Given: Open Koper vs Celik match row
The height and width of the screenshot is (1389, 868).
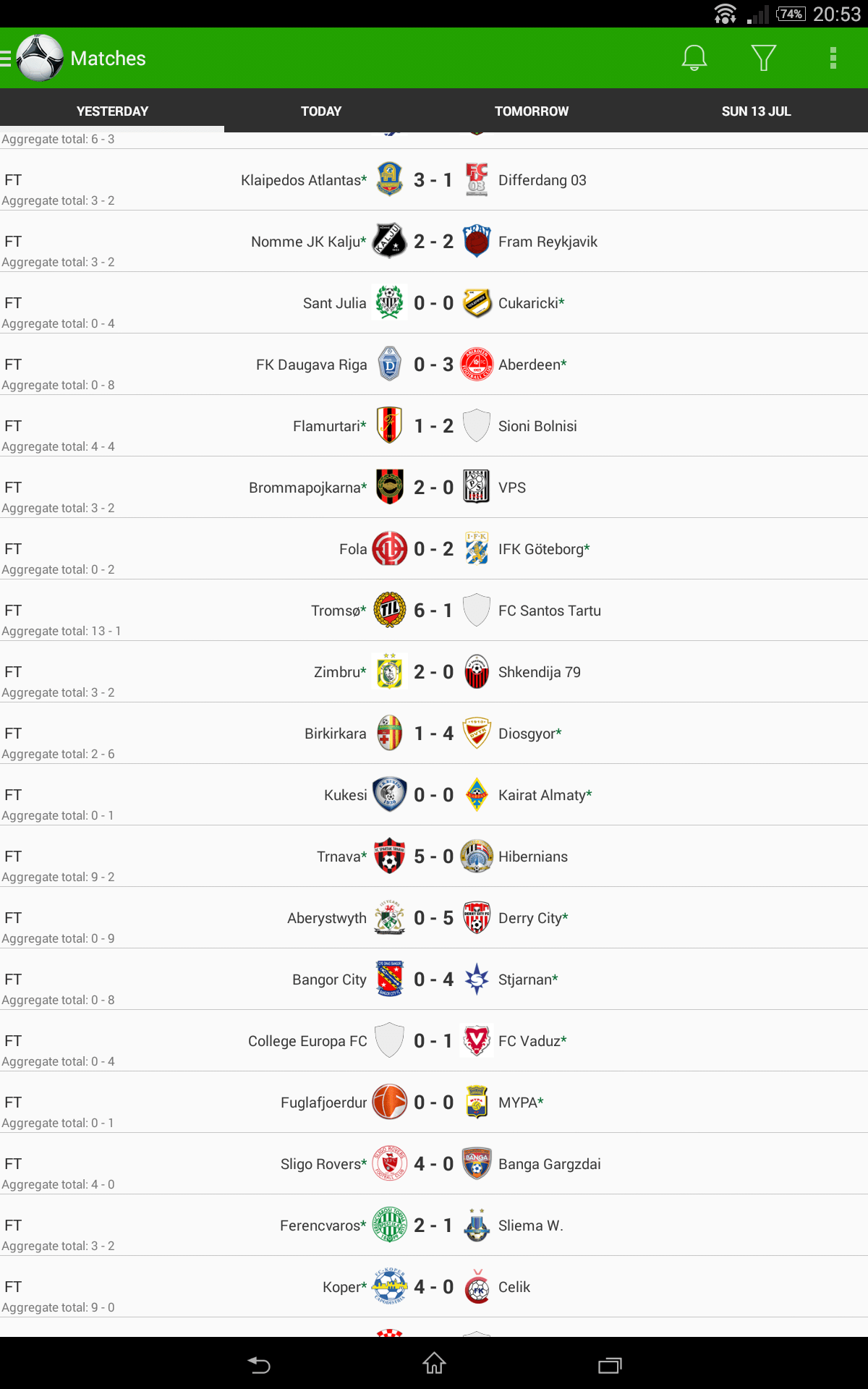Looking at the screenshot, I should point(434,1288).
